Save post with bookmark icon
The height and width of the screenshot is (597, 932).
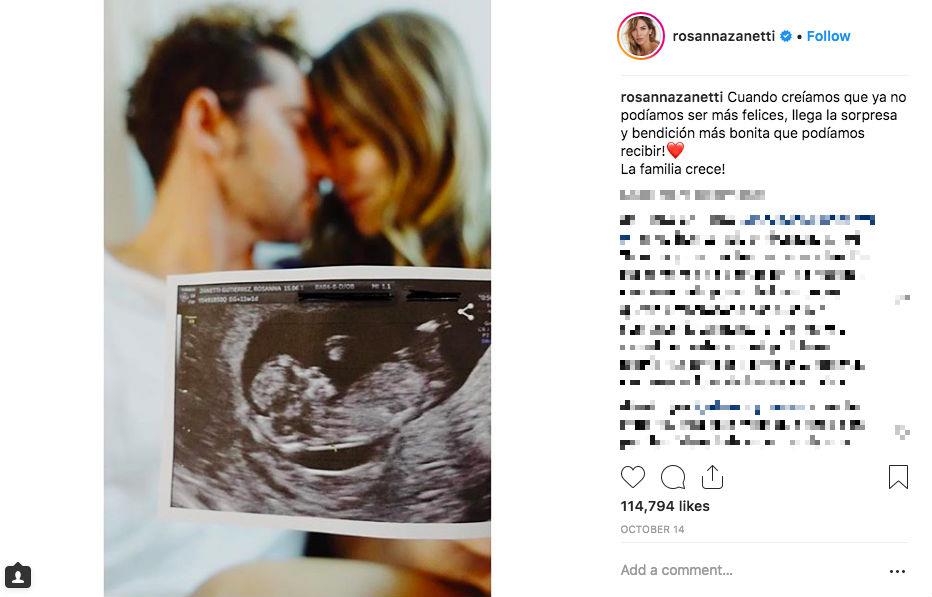click(898, 477)
